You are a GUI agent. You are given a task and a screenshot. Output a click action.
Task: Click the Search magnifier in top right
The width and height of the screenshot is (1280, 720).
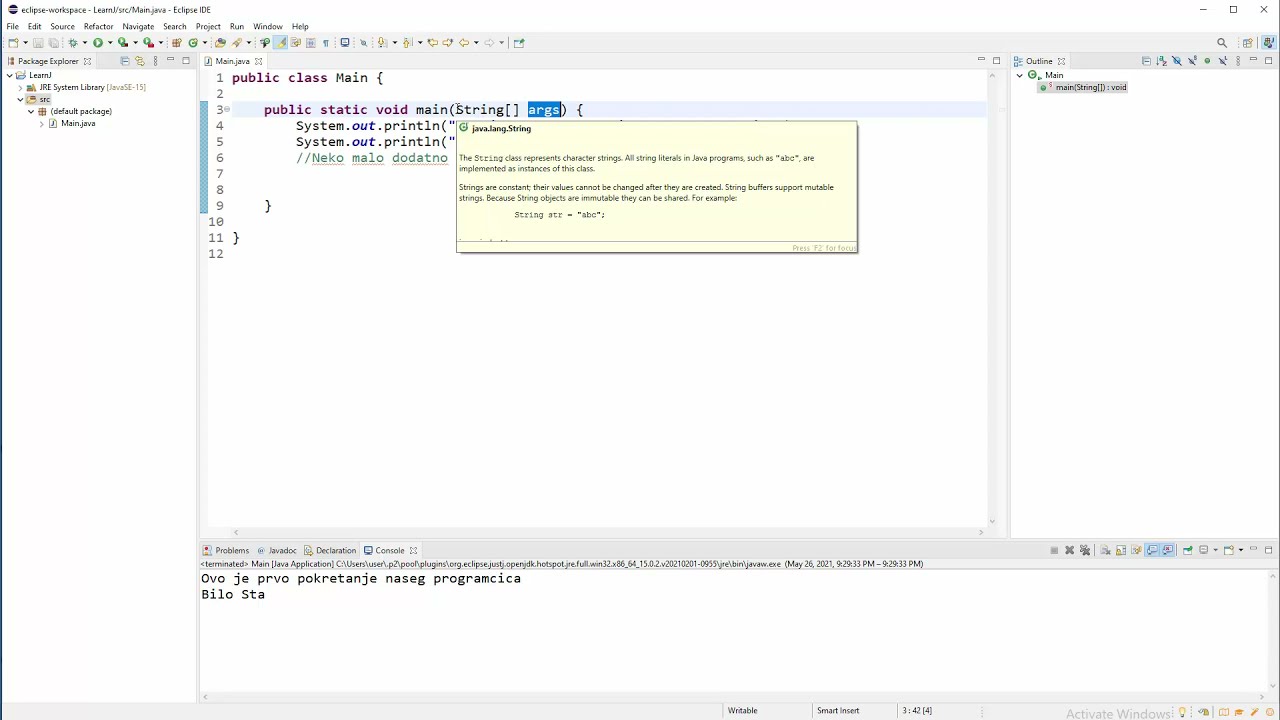[1221, 42]
